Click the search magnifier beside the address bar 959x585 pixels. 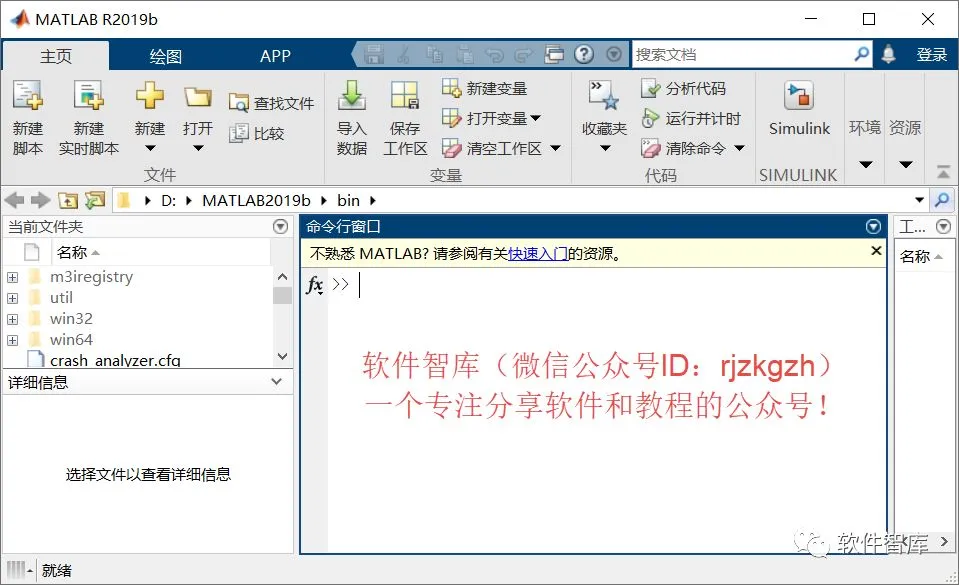coord(942,199)
